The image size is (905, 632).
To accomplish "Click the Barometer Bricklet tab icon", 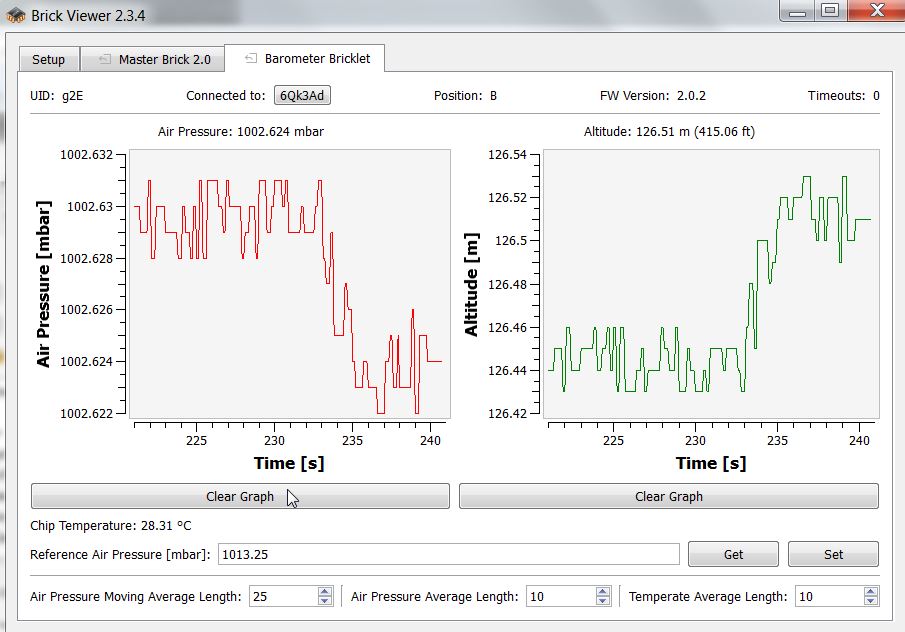I will [250, 59].
